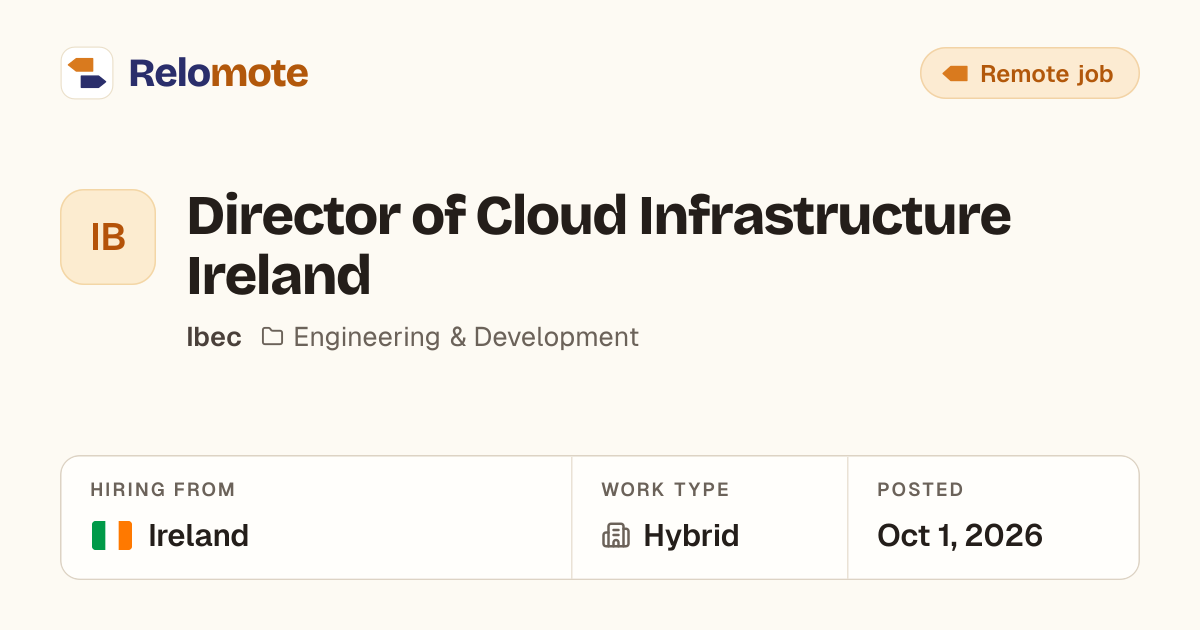Click the folder icon beside Engineering & Development
This screenshot has height=630, width=1200.
coord(272,337)
